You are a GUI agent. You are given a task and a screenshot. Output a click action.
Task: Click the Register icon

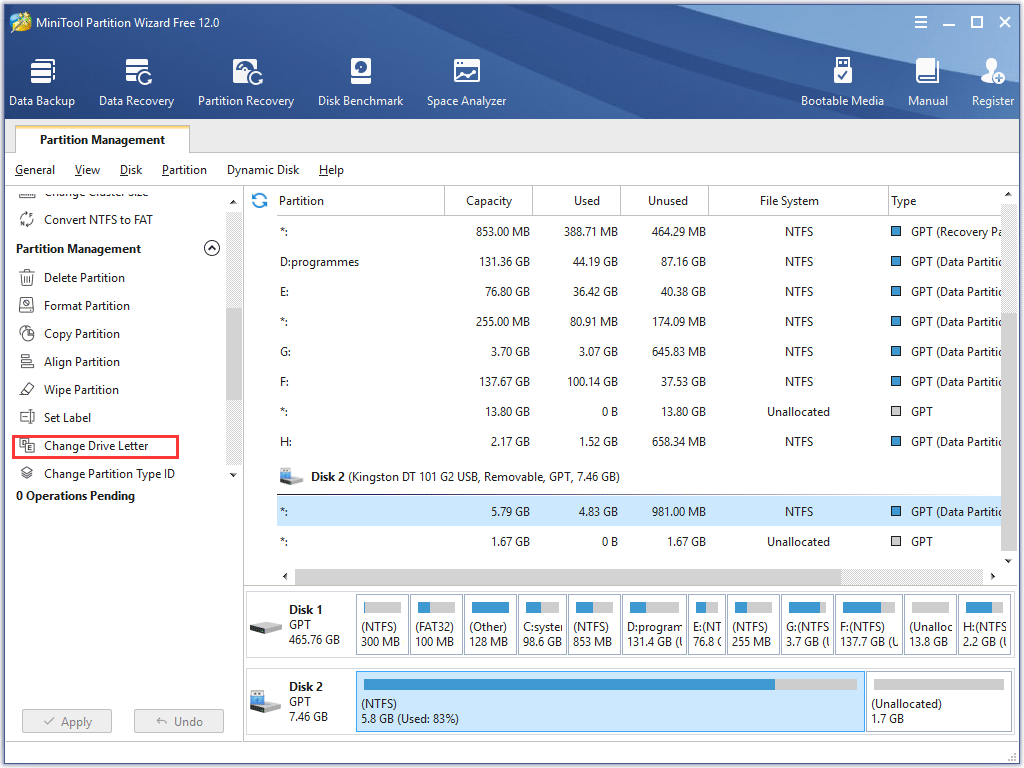click(x=993, y=72)
